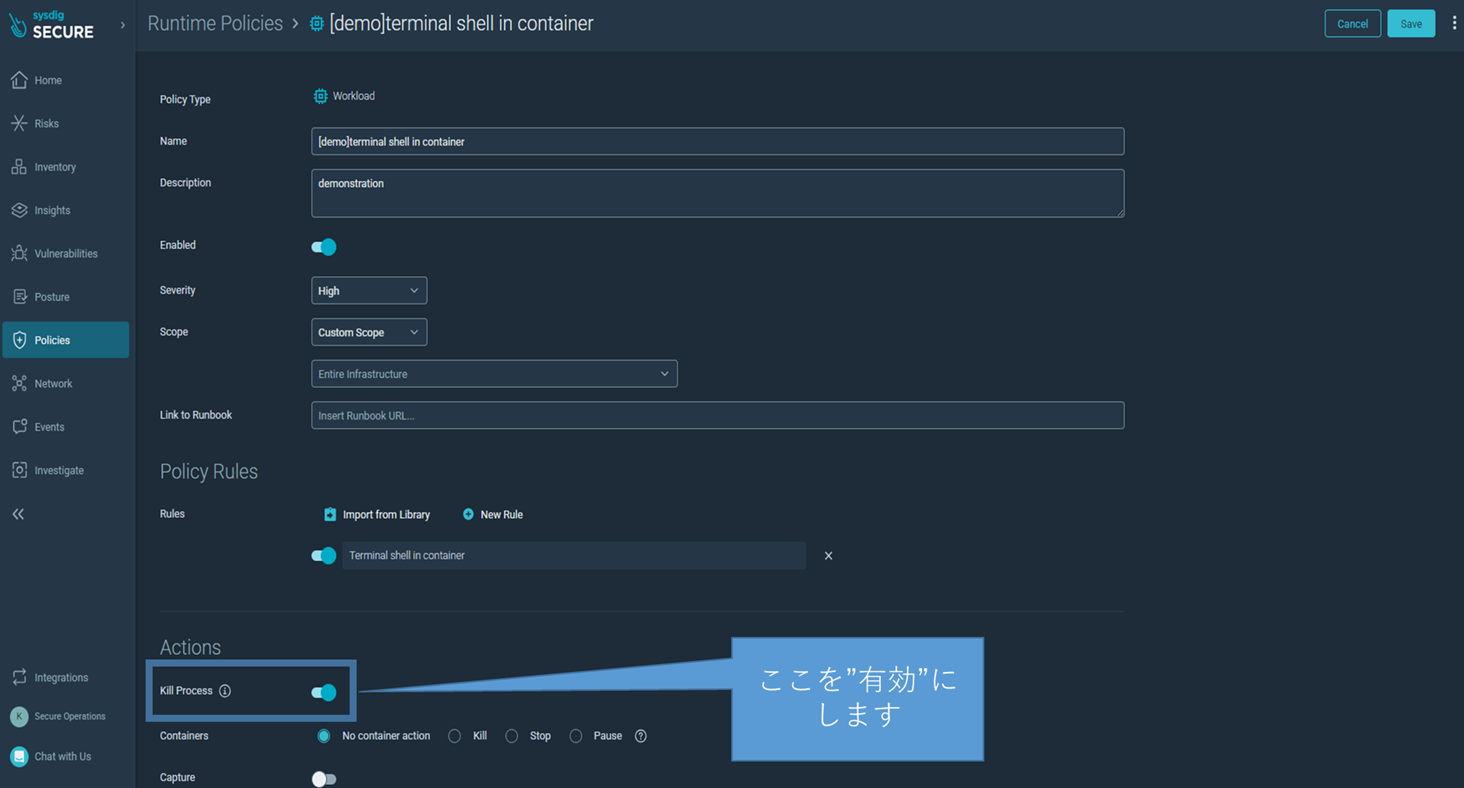The width and height of the screenshot is (1464, 788).
Task: Click the Link to Runbook URL field
Action: point(717,416)
